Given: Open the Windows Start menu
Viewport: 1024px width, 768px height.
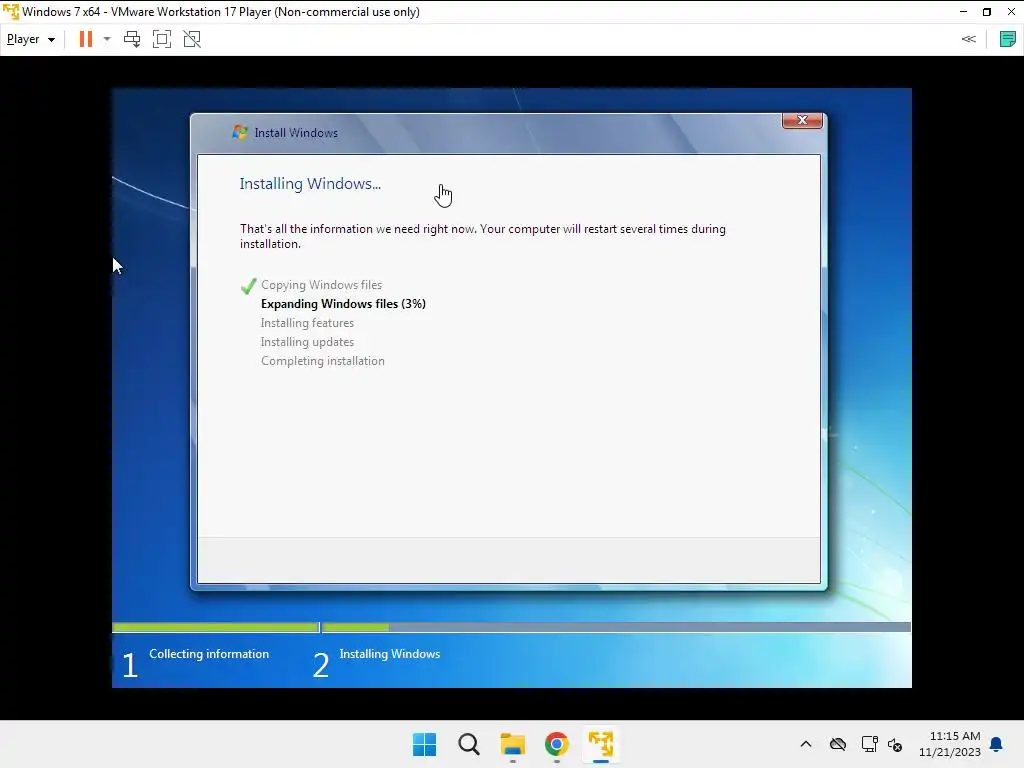Looking at the screenshot, I should tap(424, 744).
